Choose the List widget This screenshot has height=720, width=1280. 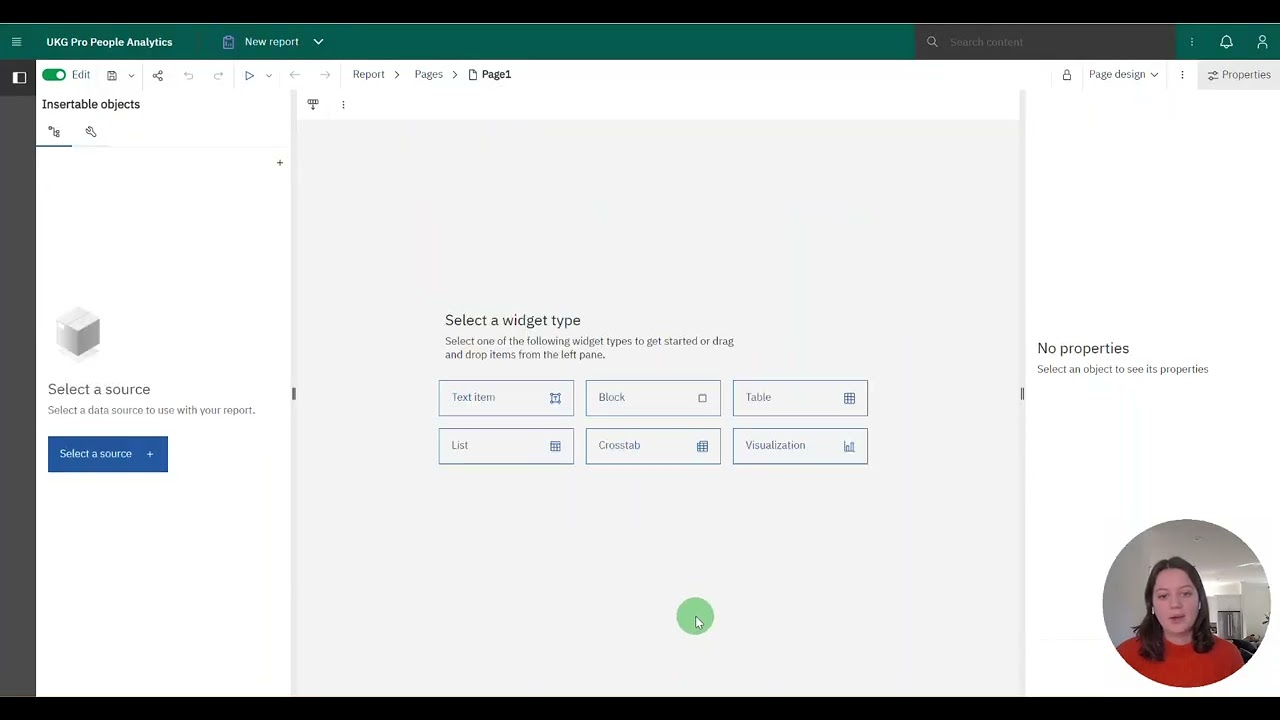click(506, 446)
